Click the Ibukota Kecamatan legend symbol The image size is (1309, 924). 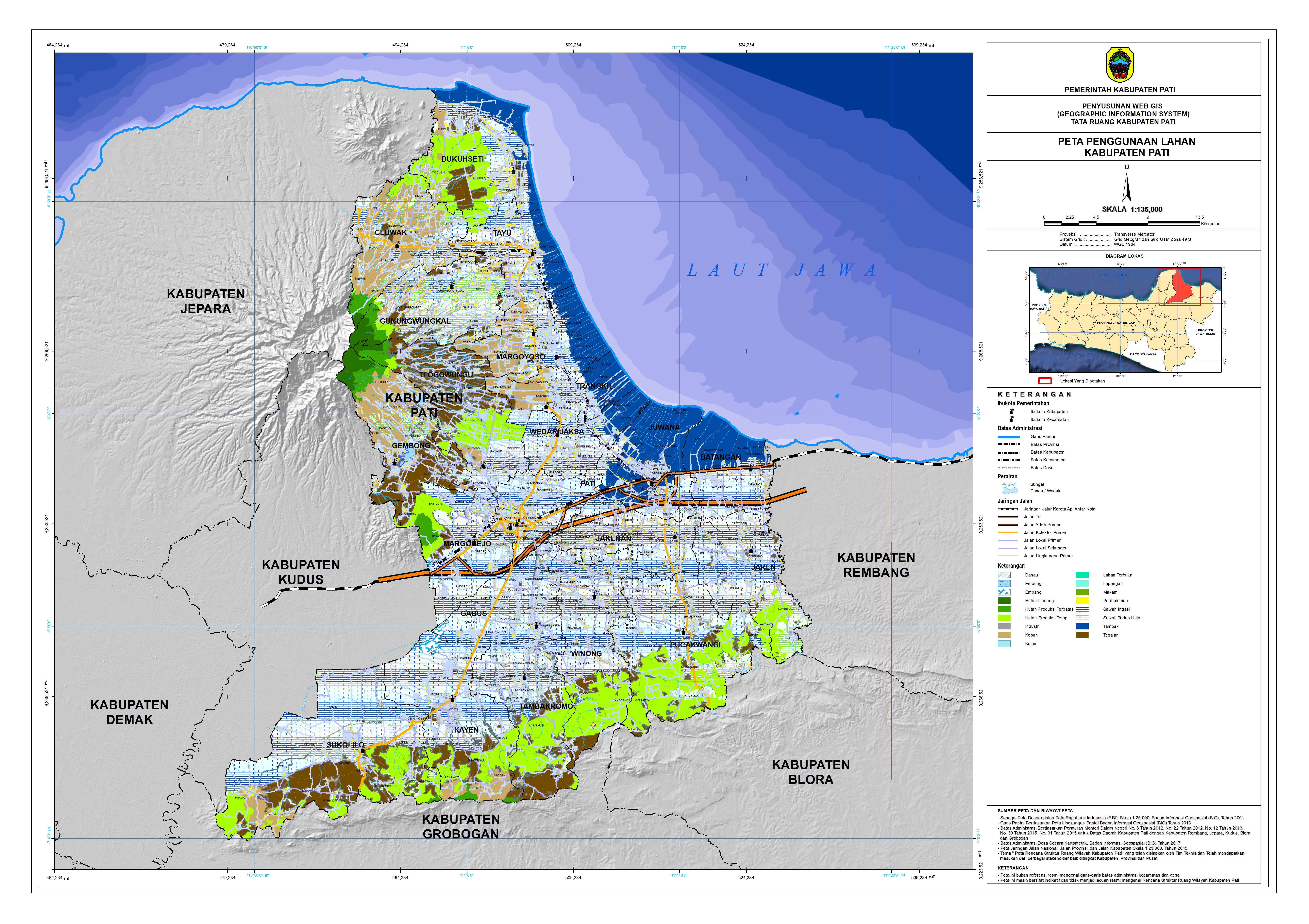pos(1011,419)
